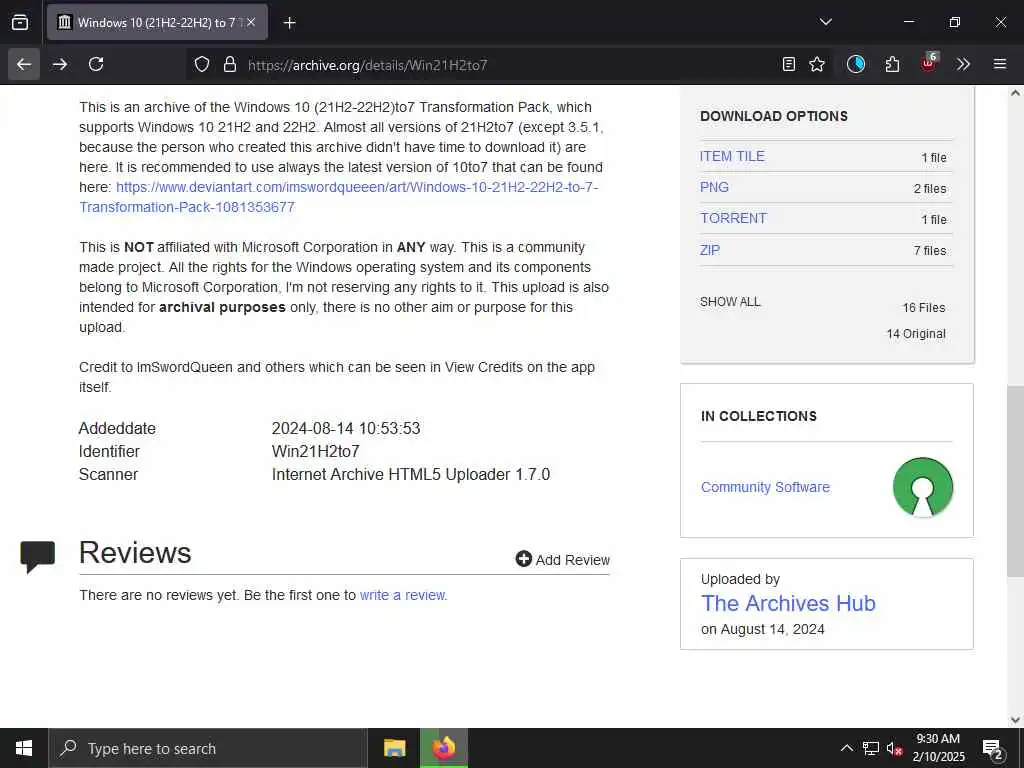Open the Windows Start menu
This screenshot has height=768, width=1024.
click(x=24, y=748)
